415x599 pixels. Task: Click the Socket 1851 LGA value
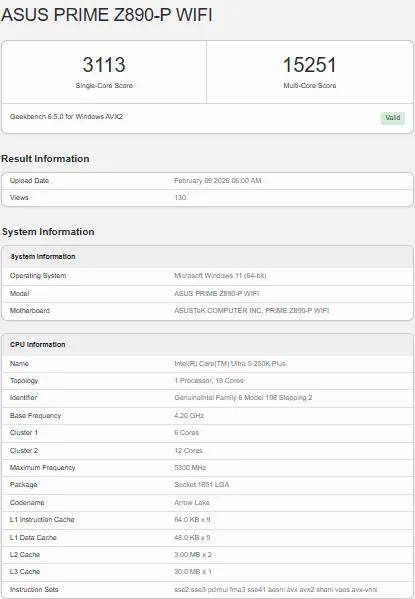pos(201,484)
